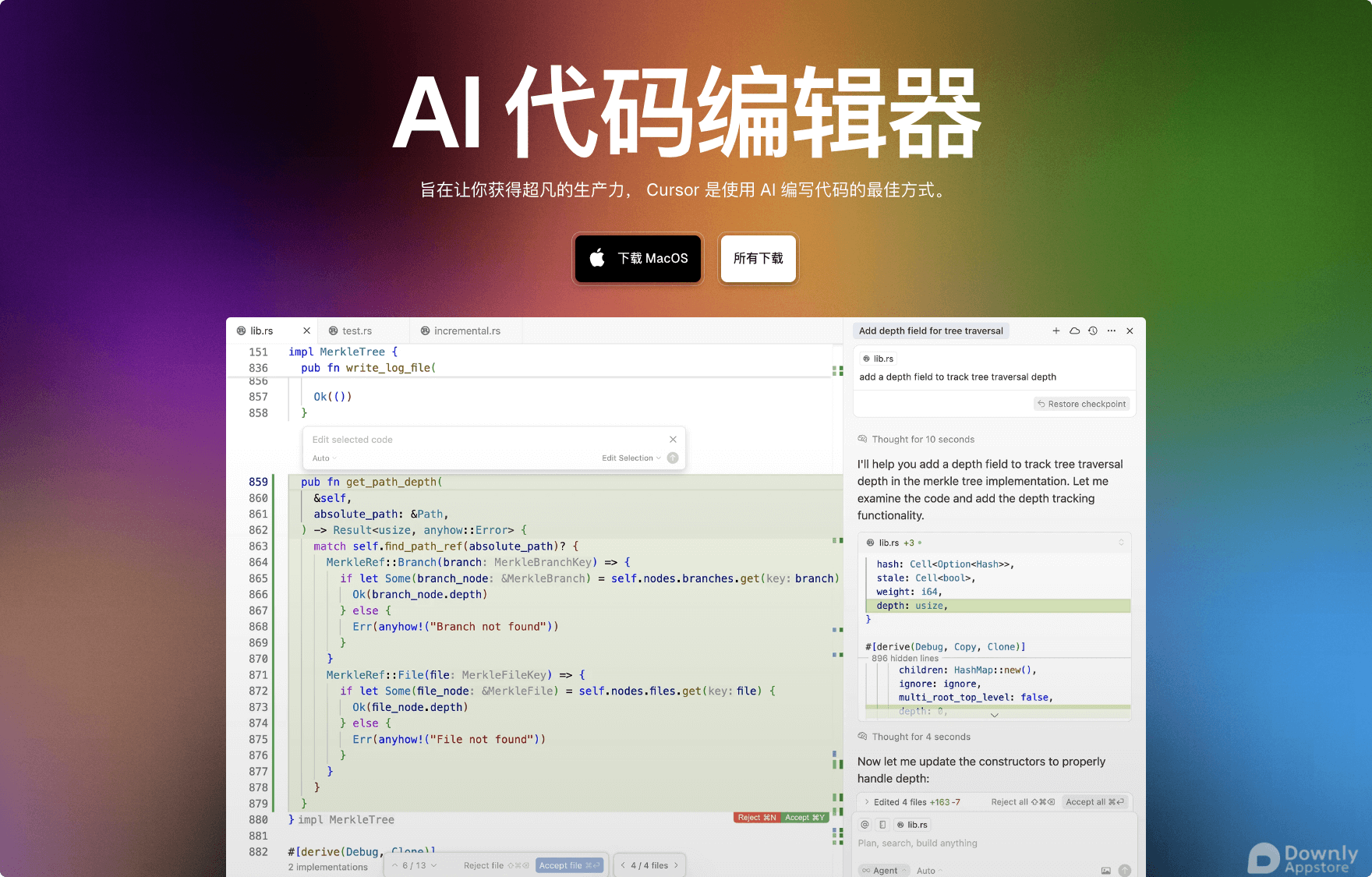Expand 'Thought for 4 seconds' reasoning
Viewport: 1372px width, 877px height.
914,737
